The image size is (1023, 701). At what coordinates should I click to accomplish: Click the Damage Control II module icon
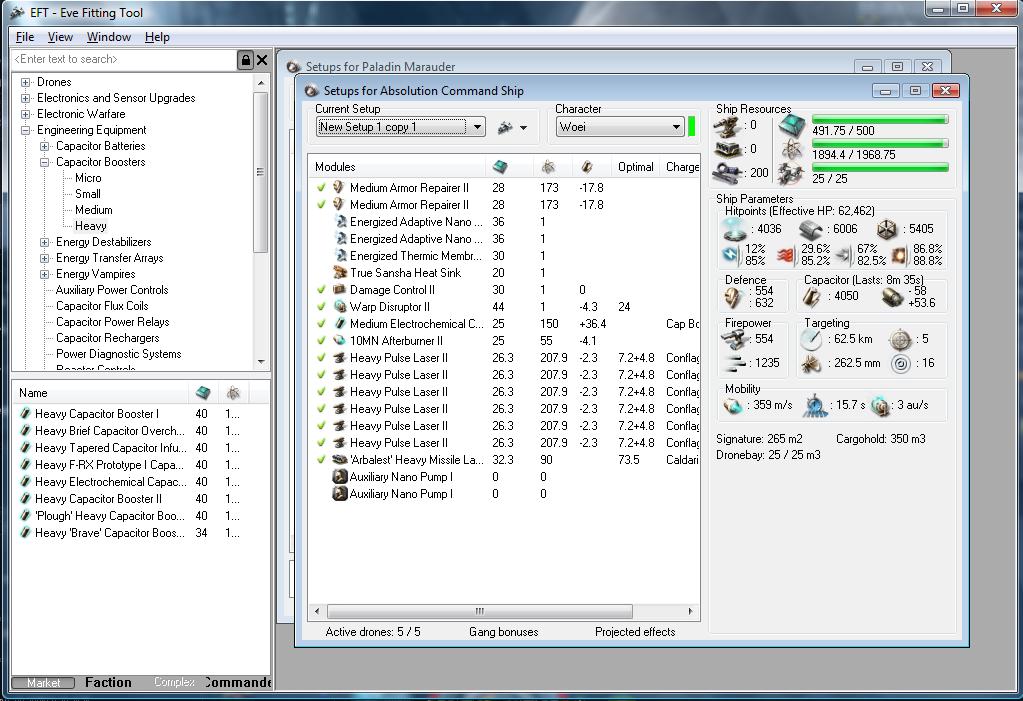click(340, 290)
